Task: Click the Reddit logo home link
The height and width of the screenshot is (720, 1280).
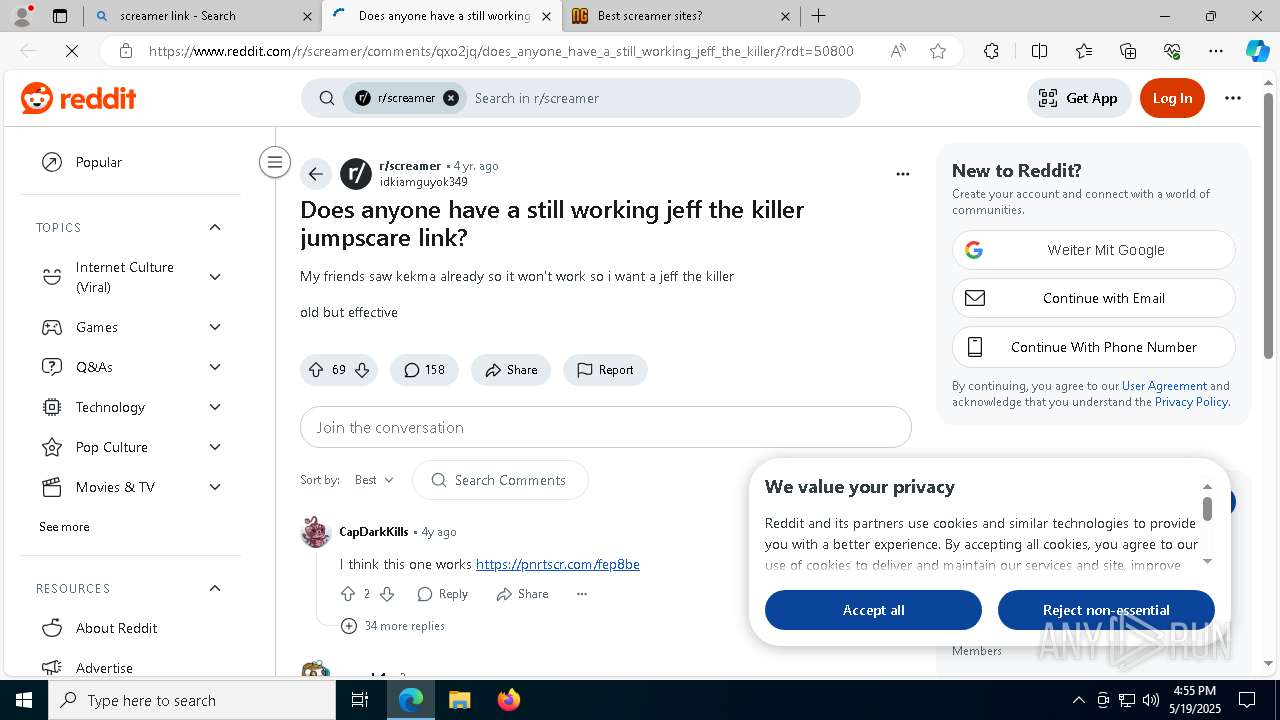Action: tap(78, 98)
